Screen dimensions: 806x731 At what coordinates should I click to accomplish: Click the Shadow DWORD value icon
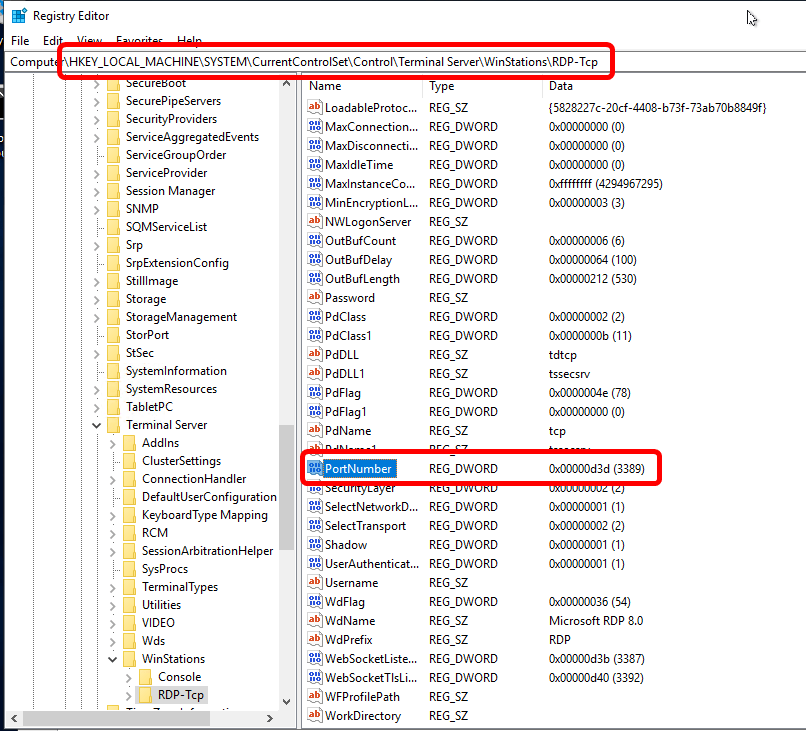pos(315,544)
